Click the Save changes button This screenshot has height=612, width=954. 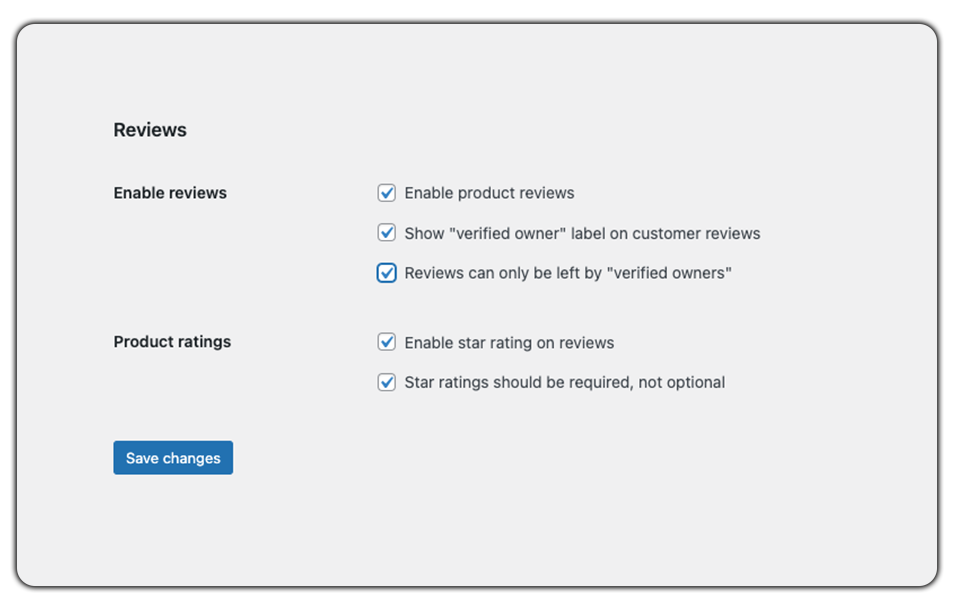click(x=173, y=457)
